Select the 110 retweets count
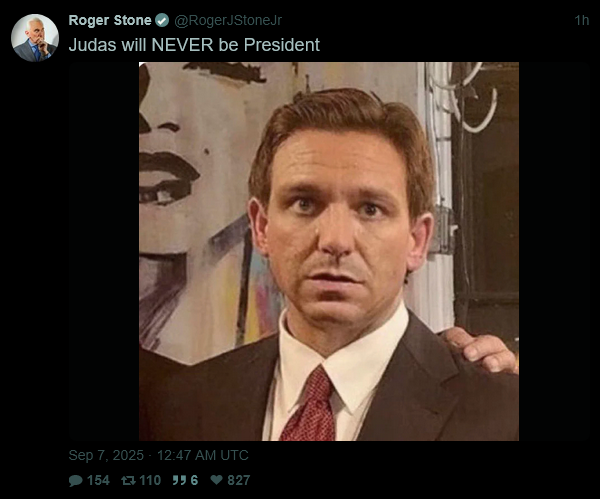This screenshot has width=600, height=499. coord(150,480)
